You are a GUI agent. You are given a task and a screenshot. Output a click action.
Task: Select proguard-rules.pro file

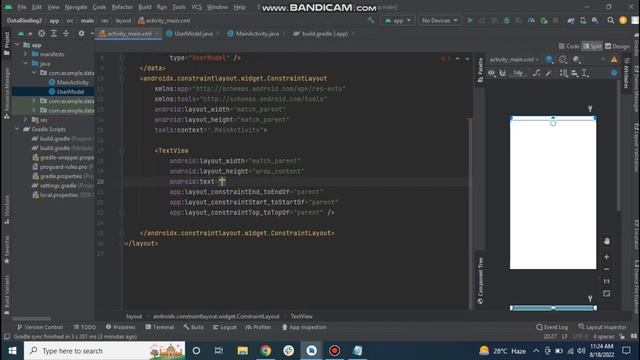click(63, 167)
